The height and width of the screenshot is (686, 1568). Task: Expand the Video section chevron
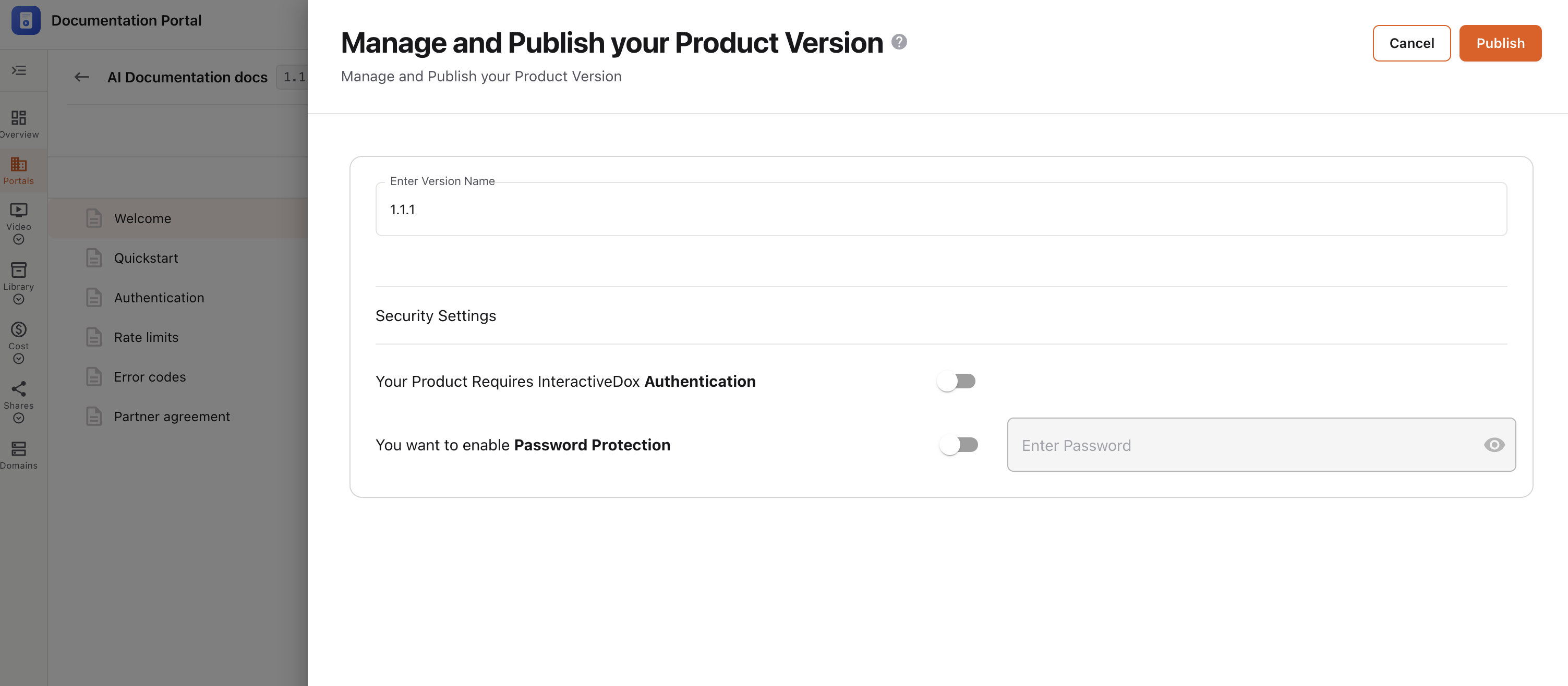19,240
